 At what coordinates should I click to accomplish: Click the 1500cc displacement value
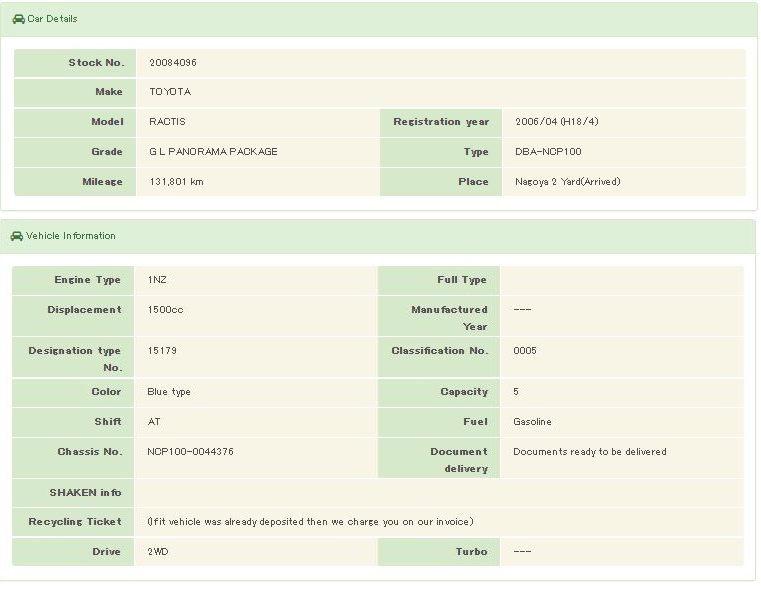point(165,310)
